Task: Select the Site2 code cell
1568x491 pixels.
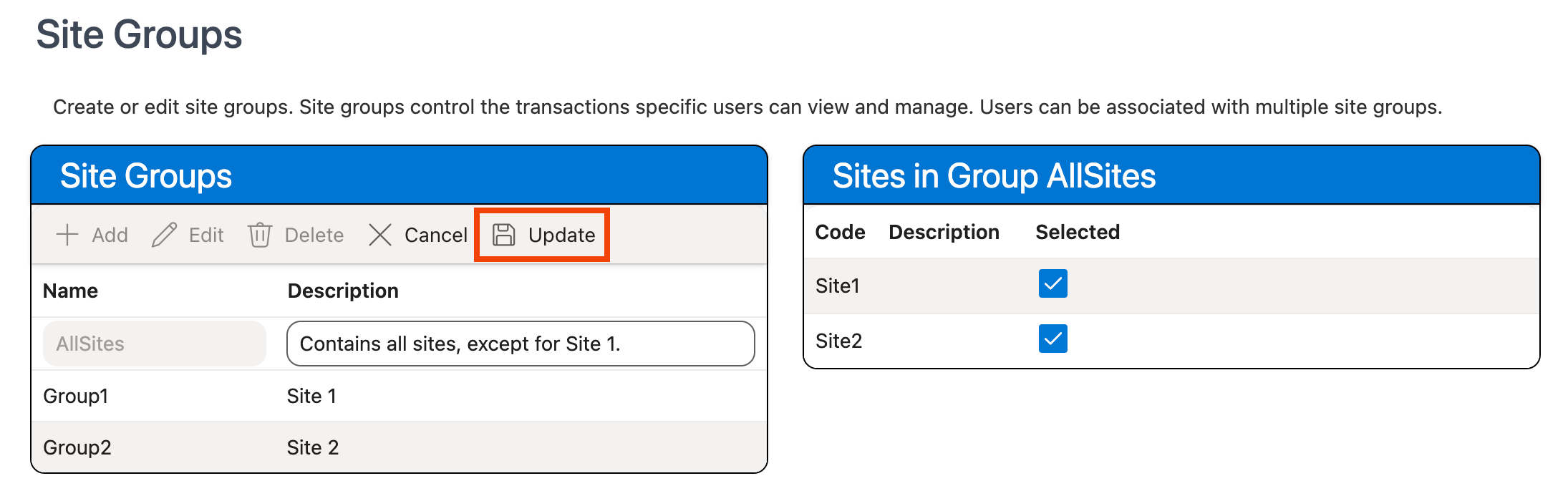Action: (x=838, y=341)
